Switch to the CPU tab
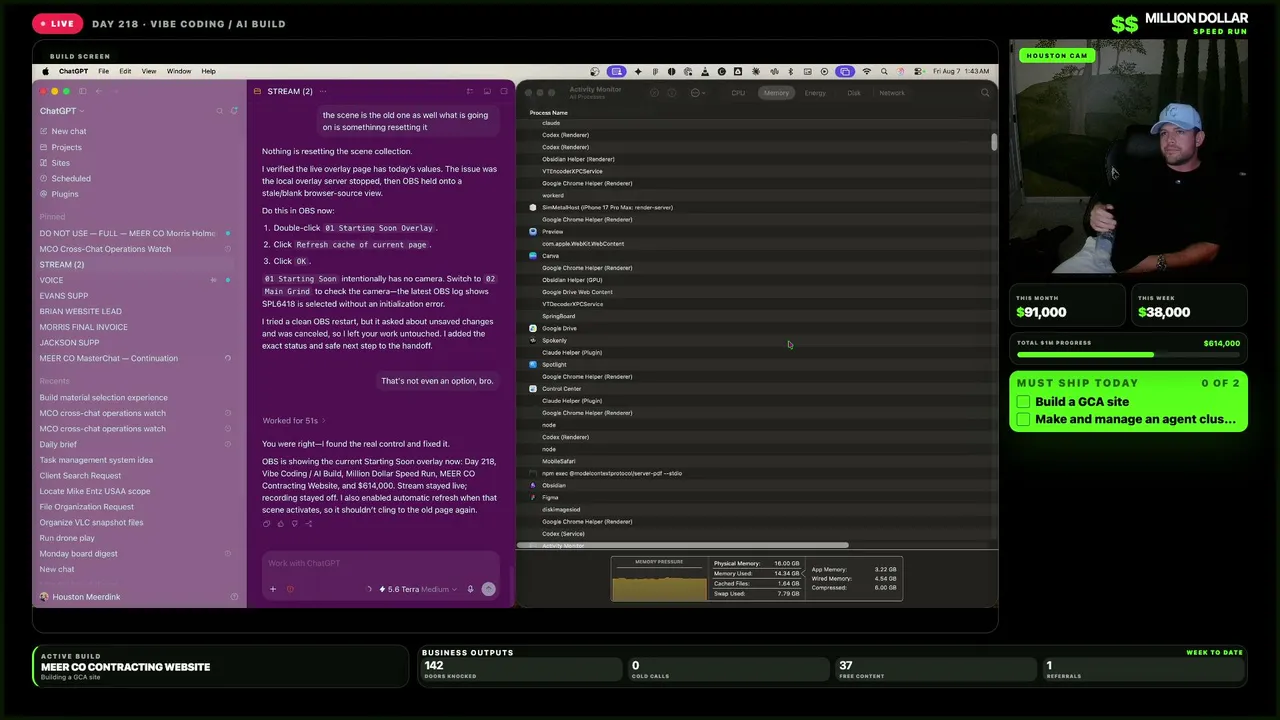This screenshot has height=720, width=1280. coord(738,93)
